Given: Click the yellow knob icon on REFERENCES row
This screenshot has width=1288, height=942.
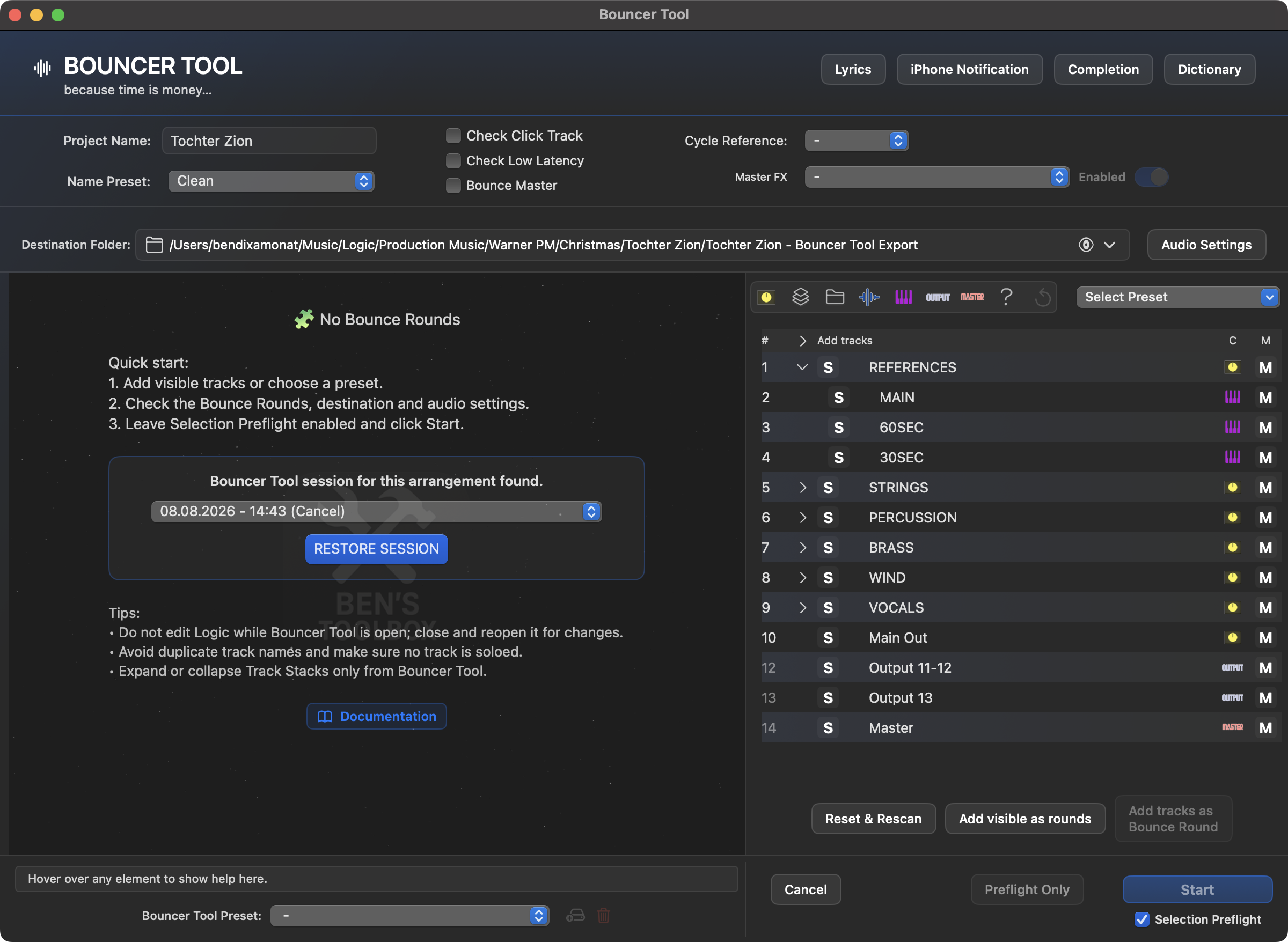Looking at the screenshot, I should [x=1232, y=367].
